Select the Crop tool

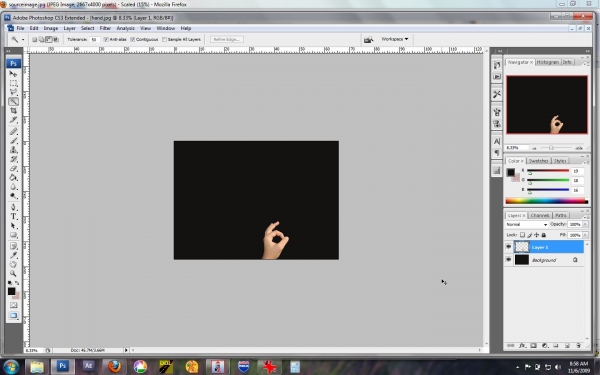13,111
